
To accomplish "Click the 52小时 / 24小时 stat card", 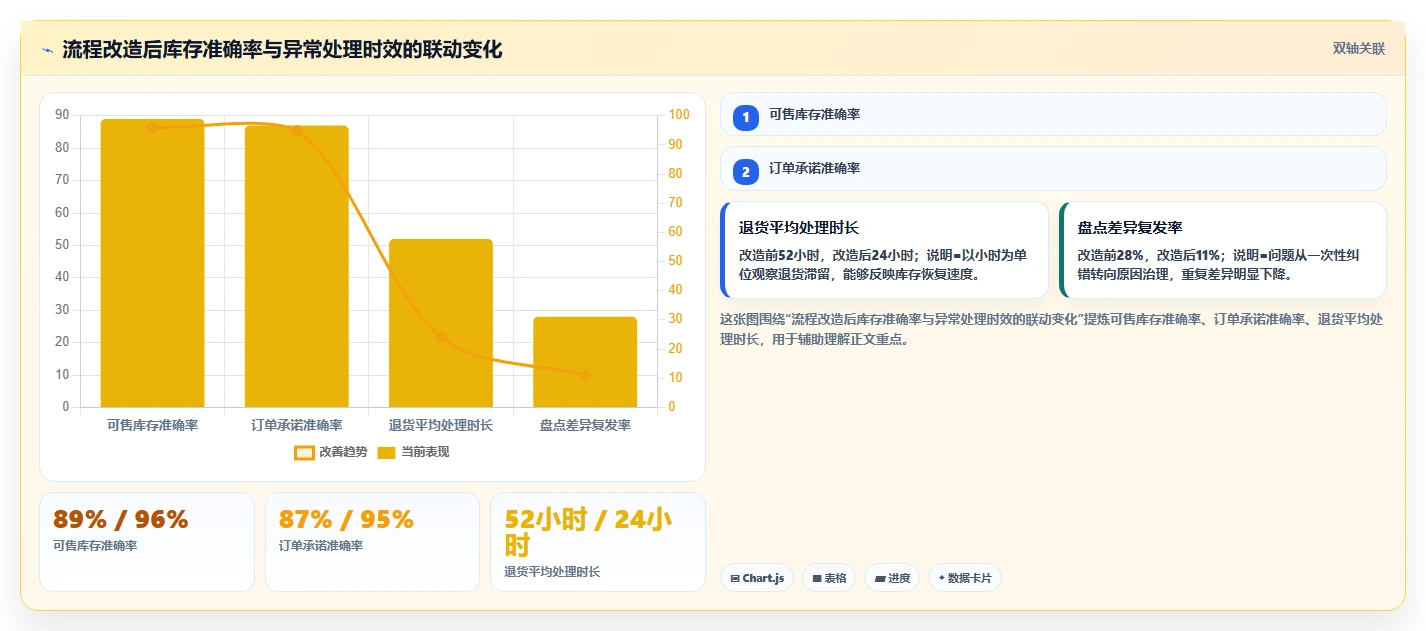I will (598, 541).
